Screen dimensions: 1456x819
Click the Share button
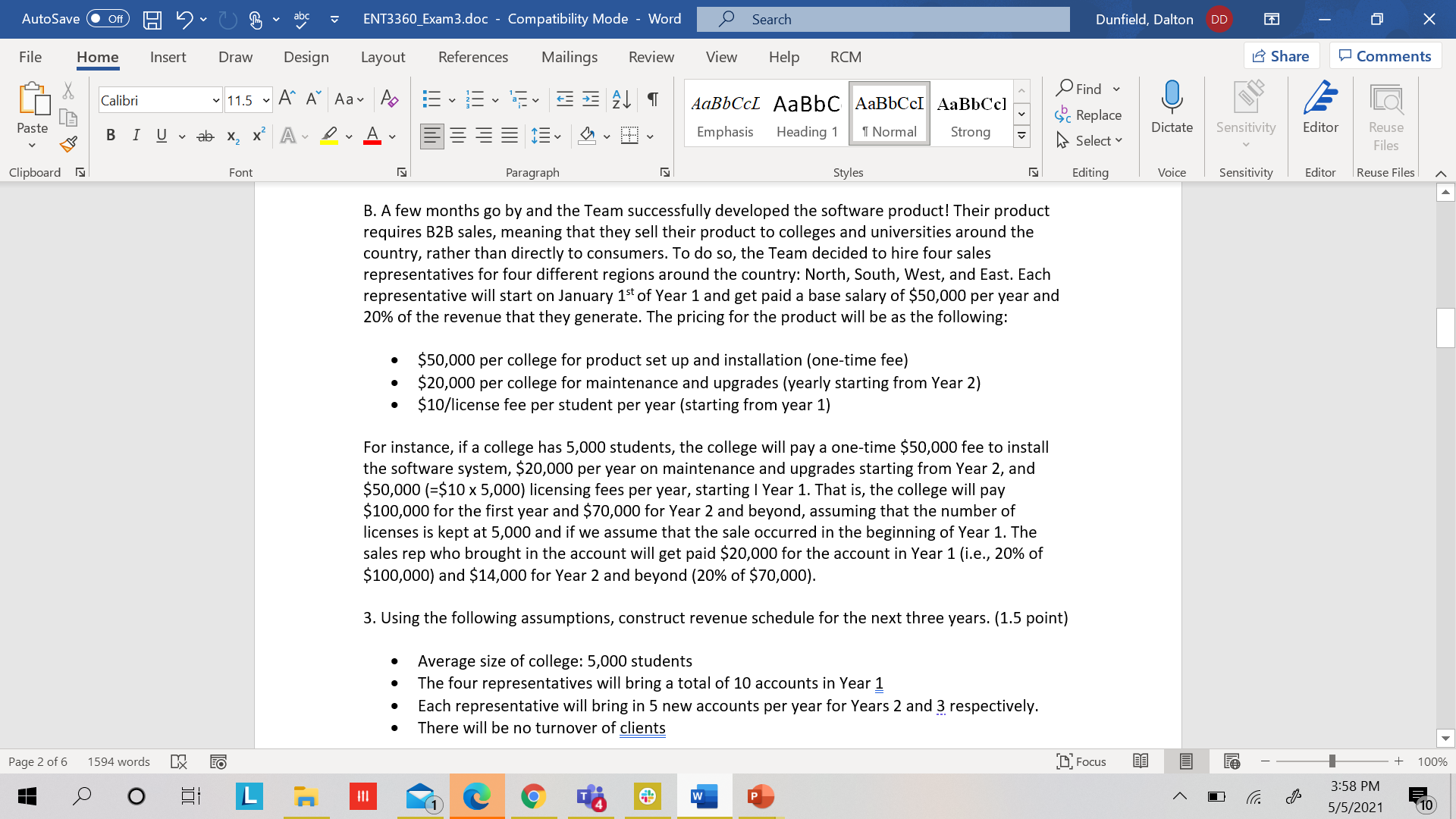tap(1281, 55)
